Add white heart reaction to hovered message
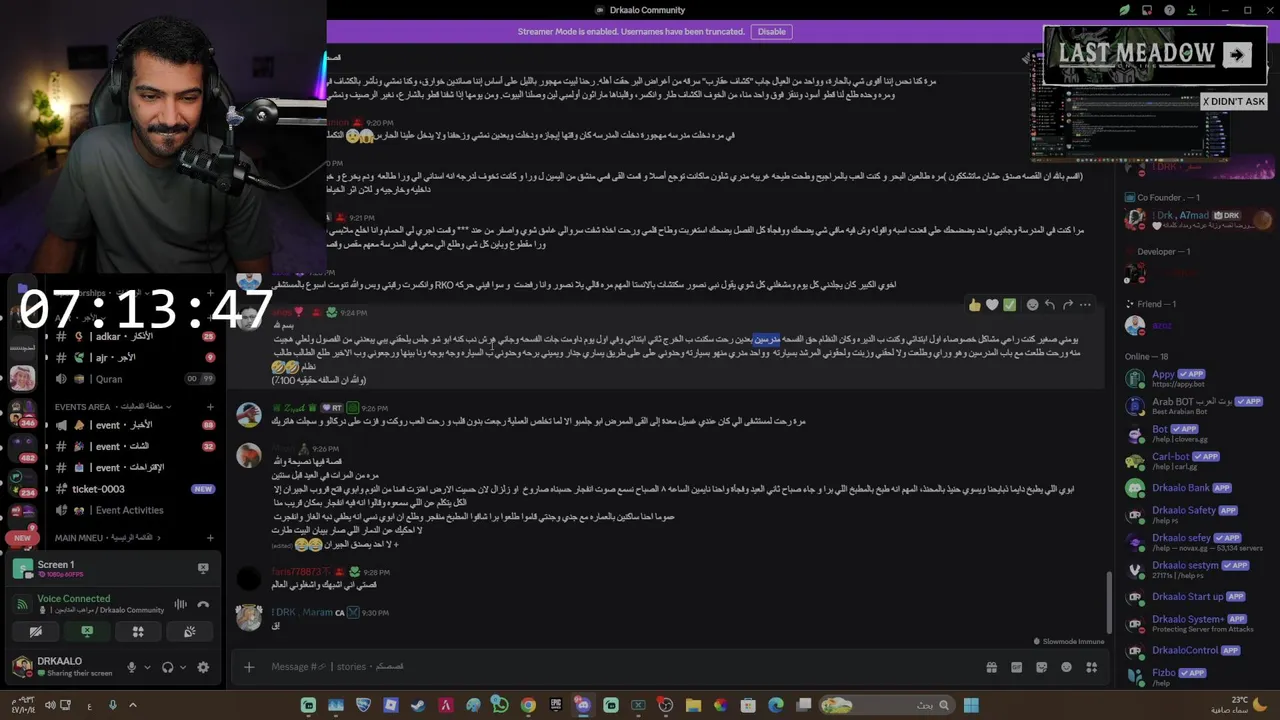Screen dimensions: 1280x720 (992, 305)
